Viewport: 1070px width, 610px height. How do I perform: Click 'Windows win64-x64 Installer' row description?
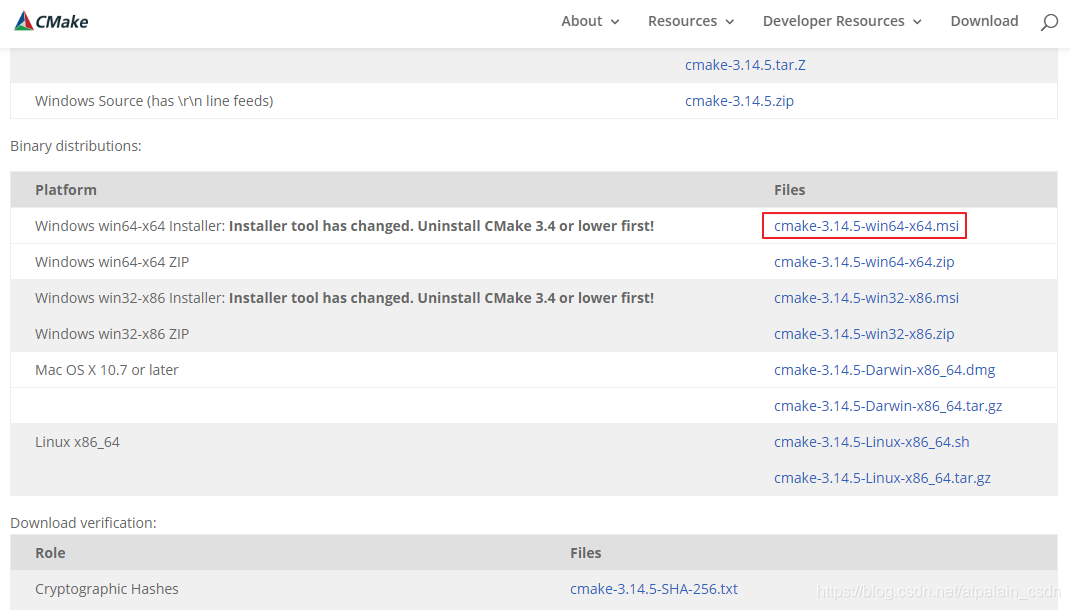(x=345, y=226)
